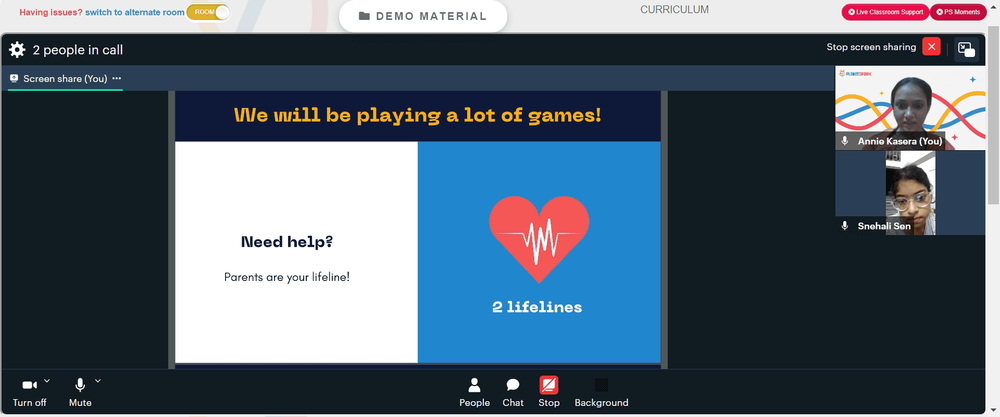Click 'Need help?' slide heading
The width and height of the screenshot is (1000, 417).
(287, 242)
